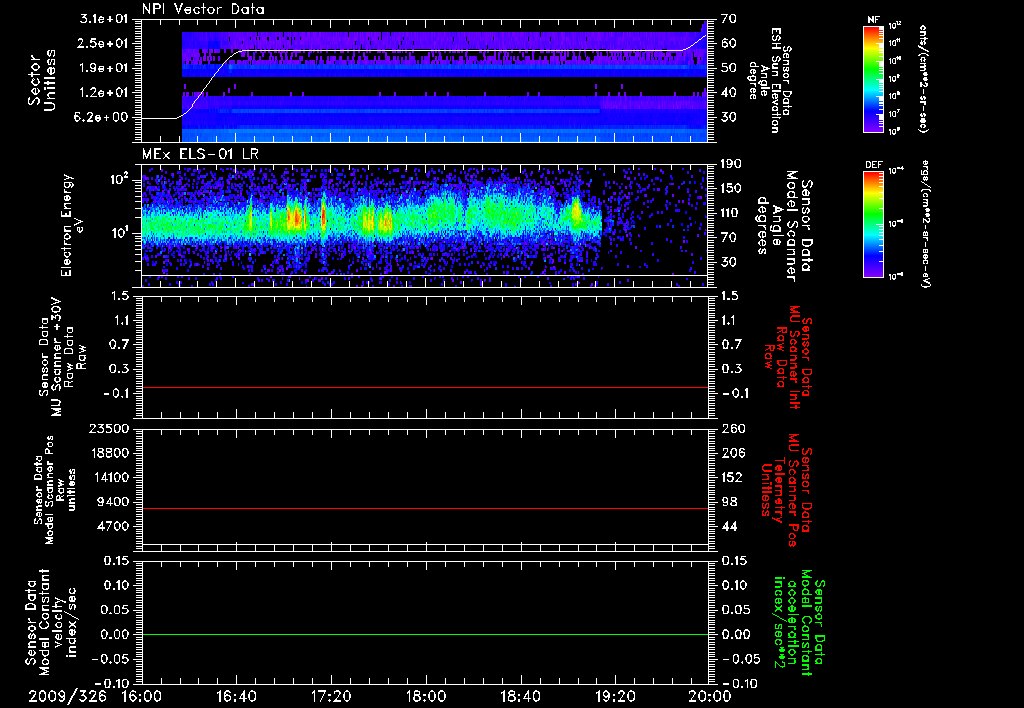Click the 1.2e+01 sector tick label
Viewport: 1024px width, 708px height.
click(x=103, y=93)
